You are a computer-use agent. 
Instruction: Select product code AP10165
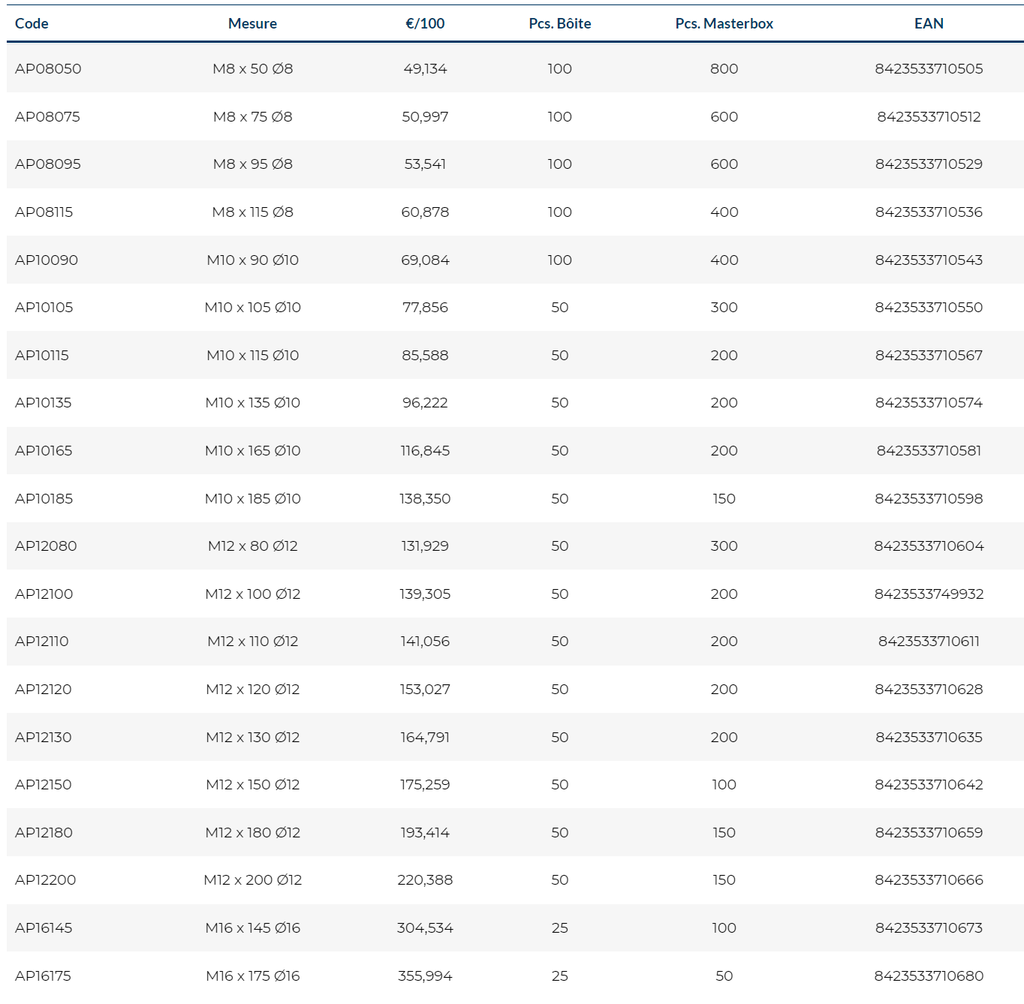pos(44,451)
